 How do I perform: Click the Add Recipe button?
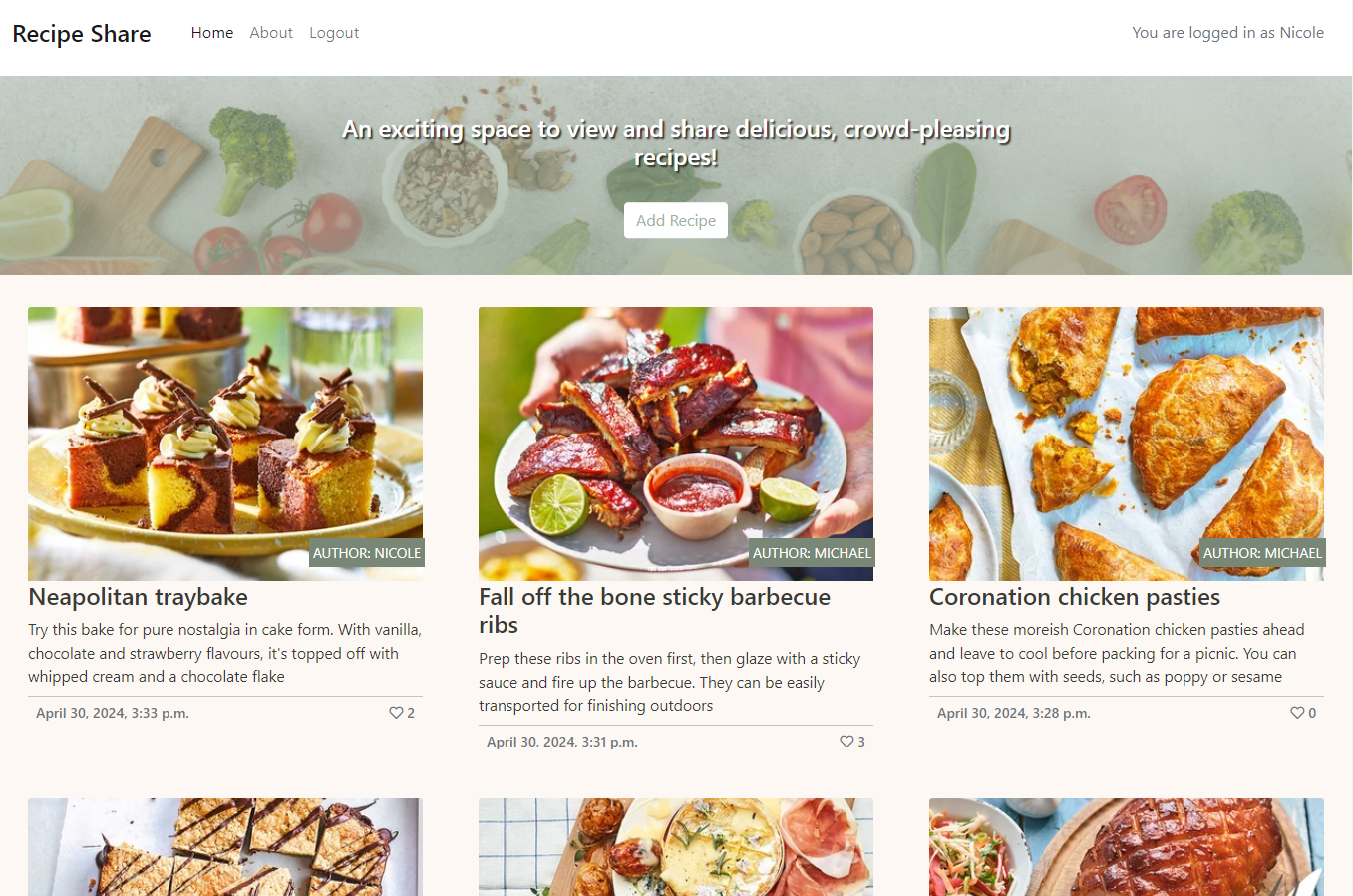(676, 220)
